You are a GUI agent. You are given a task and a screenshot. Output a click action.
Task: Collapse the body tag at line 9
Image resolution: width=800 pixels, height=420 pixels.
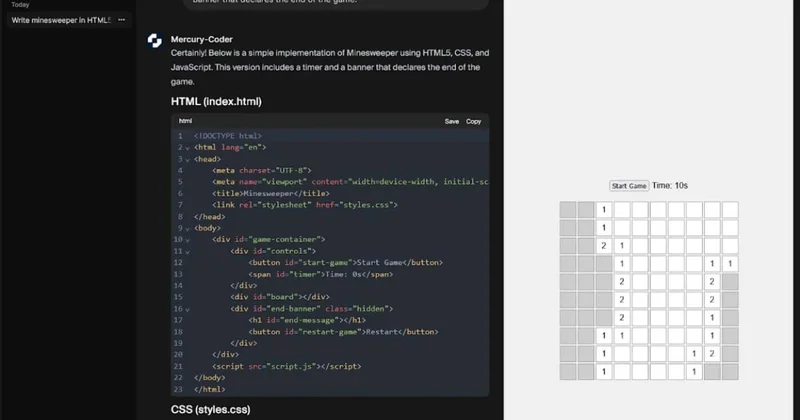187,228
